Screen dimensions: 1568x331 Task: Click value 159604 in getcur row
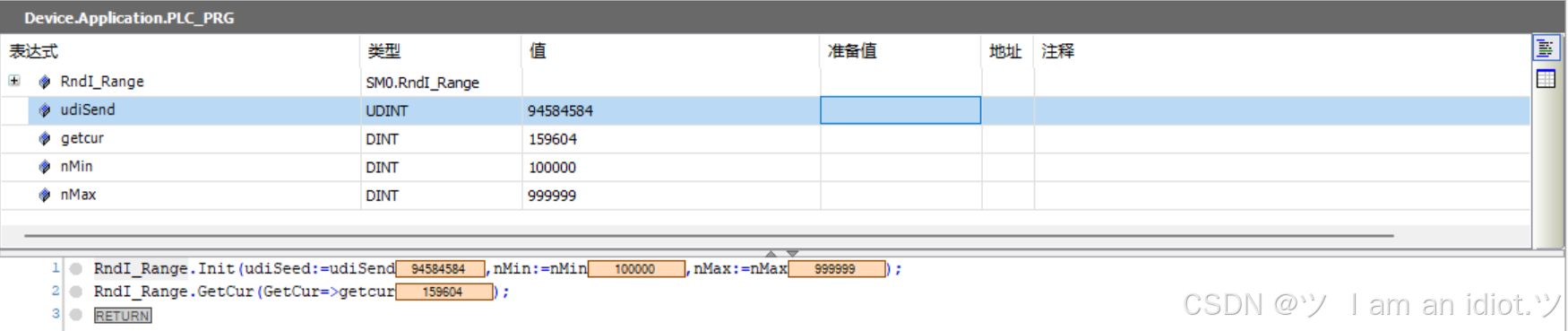[552, 139]
